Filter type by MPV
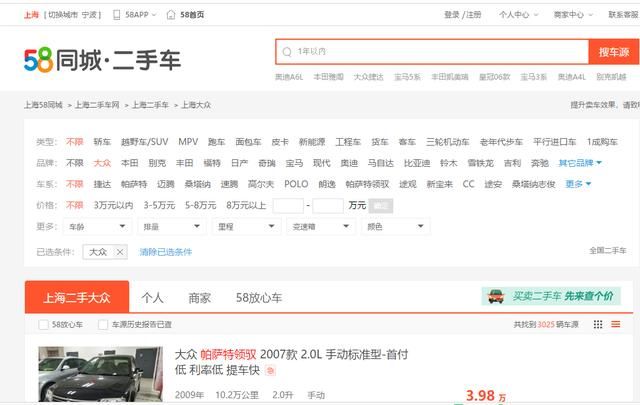The image size is (640, 405). (x=188, y=142)
